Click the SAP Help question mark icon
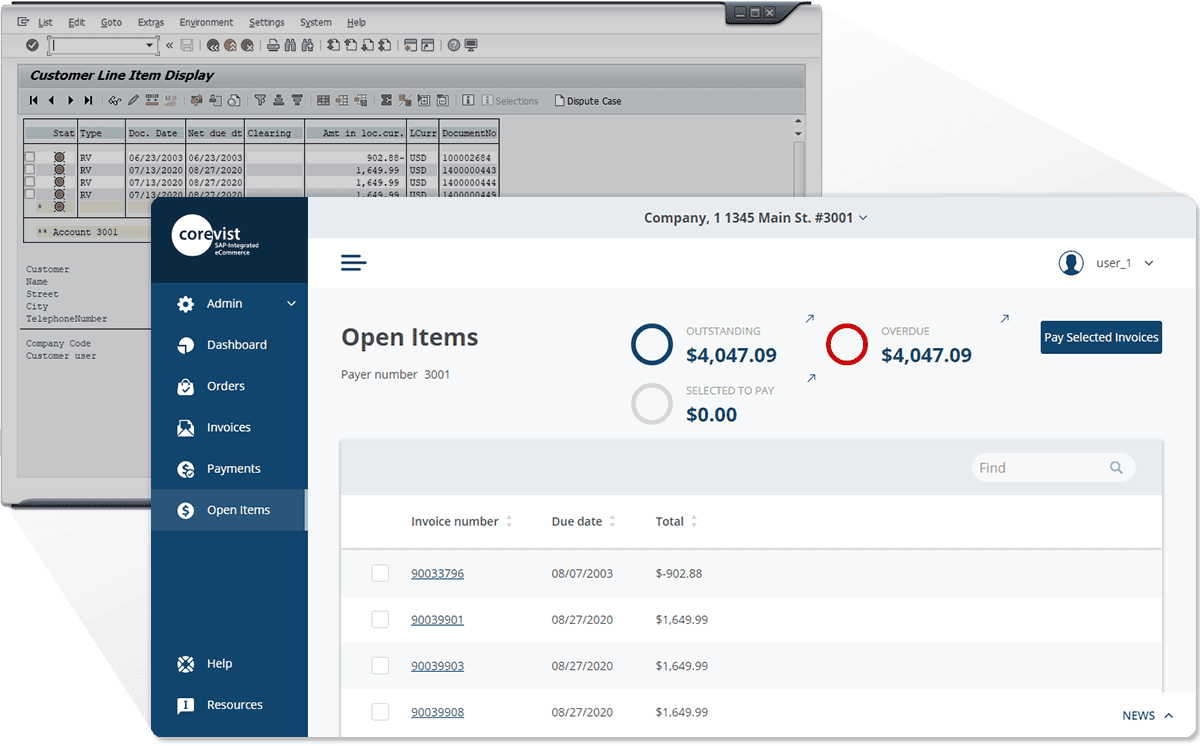The height and width of the screenshot is (746, 1200). click(453, 45)
